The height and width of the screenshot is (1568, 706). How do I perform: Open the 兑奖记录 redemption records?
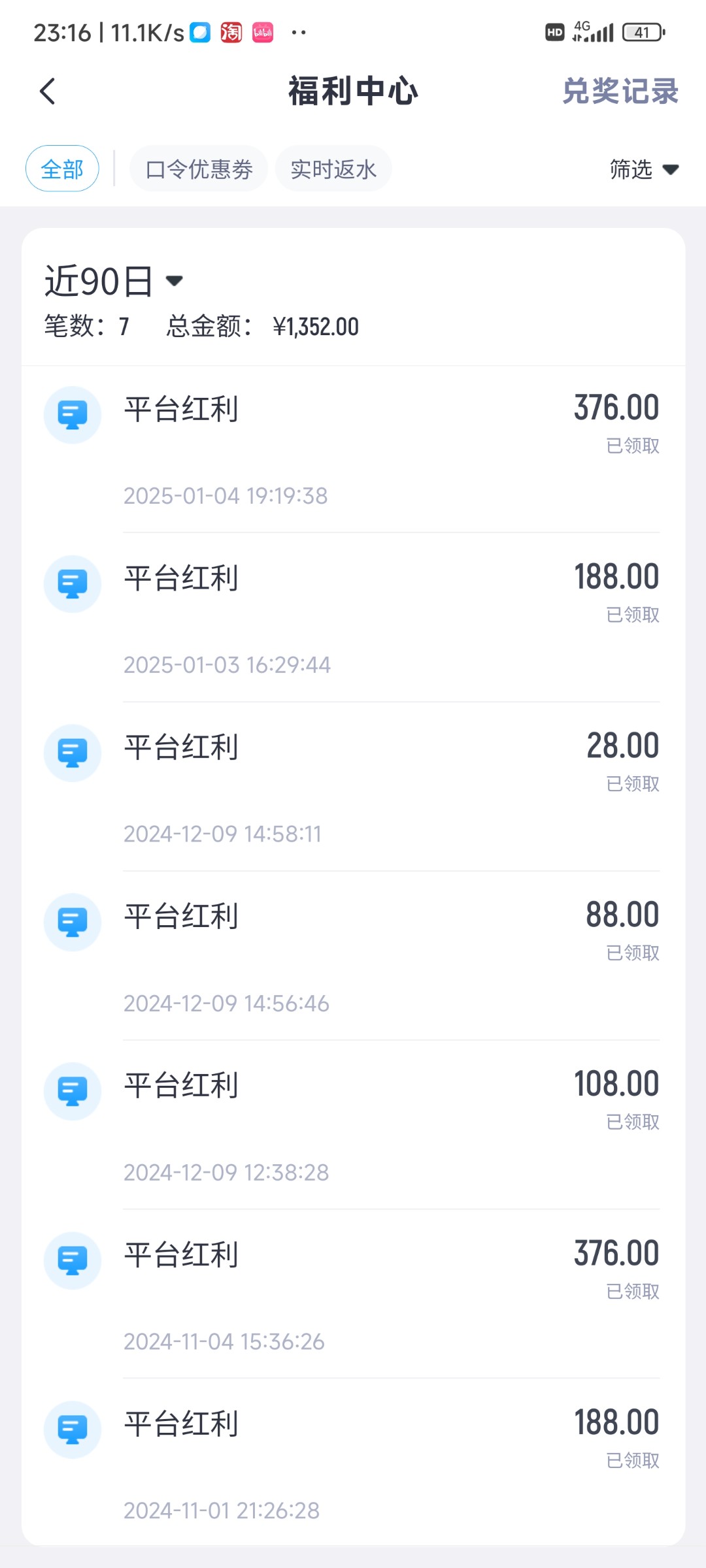[620, 91]
